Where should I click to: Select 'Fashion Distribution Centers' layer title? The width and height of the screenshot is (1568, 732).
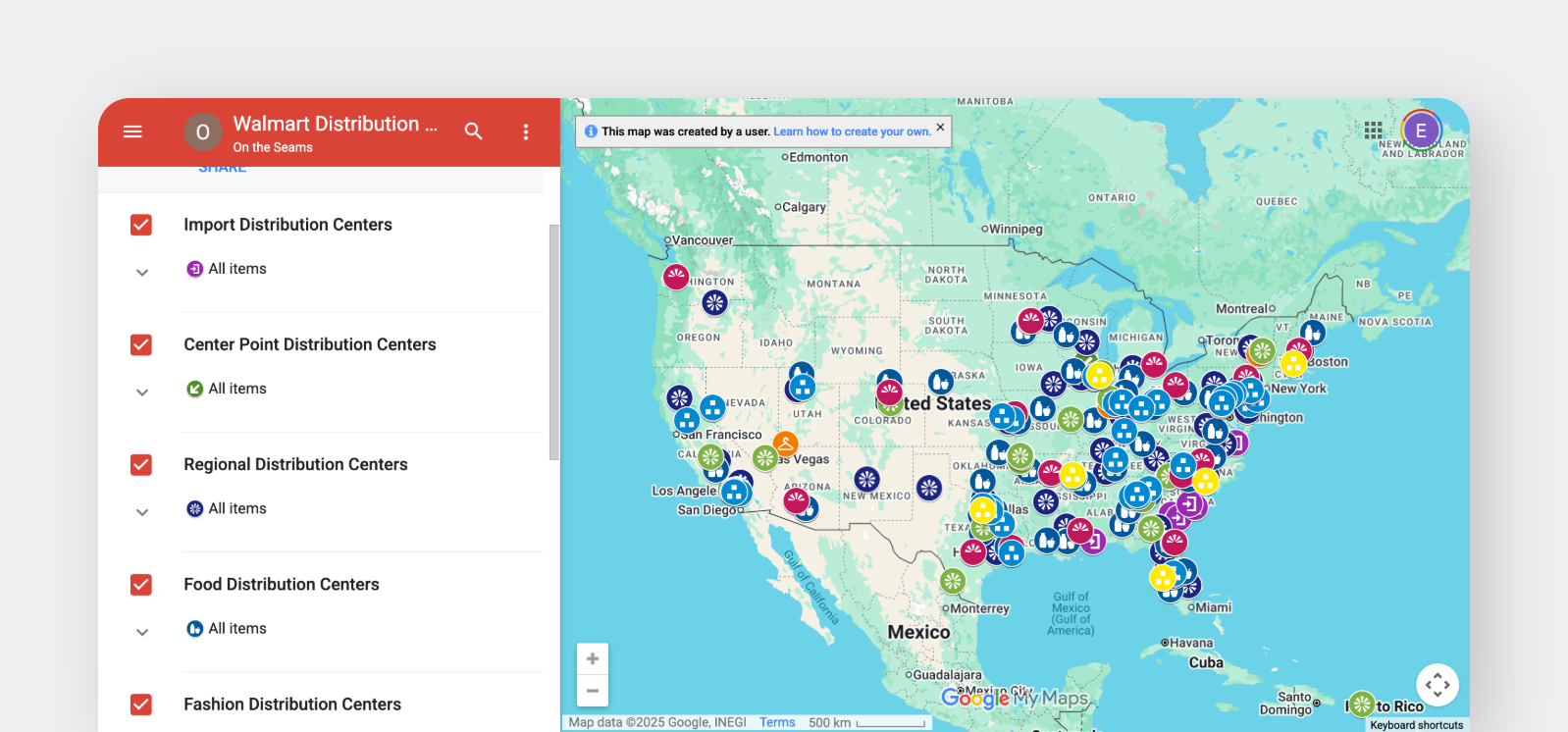pos(292,705)
